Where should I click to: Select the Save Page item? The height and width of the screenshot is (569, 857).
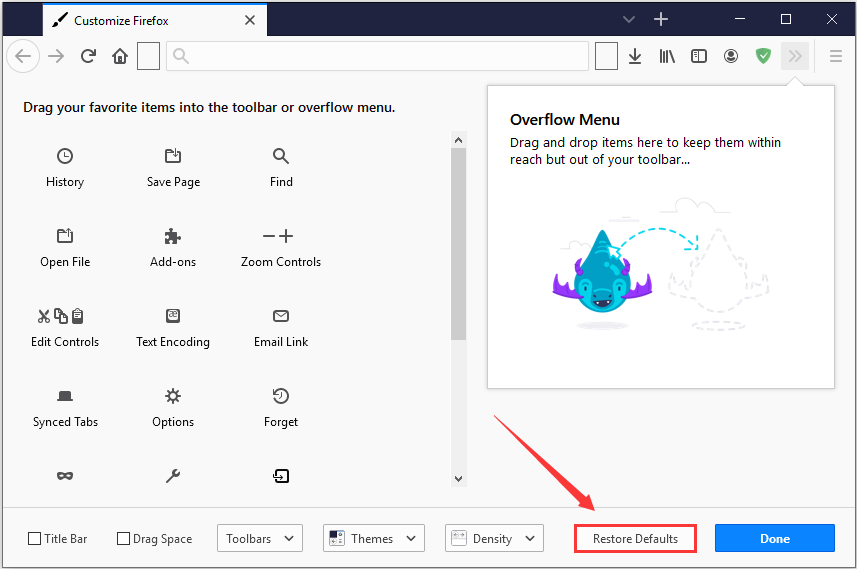coord(173,168)
